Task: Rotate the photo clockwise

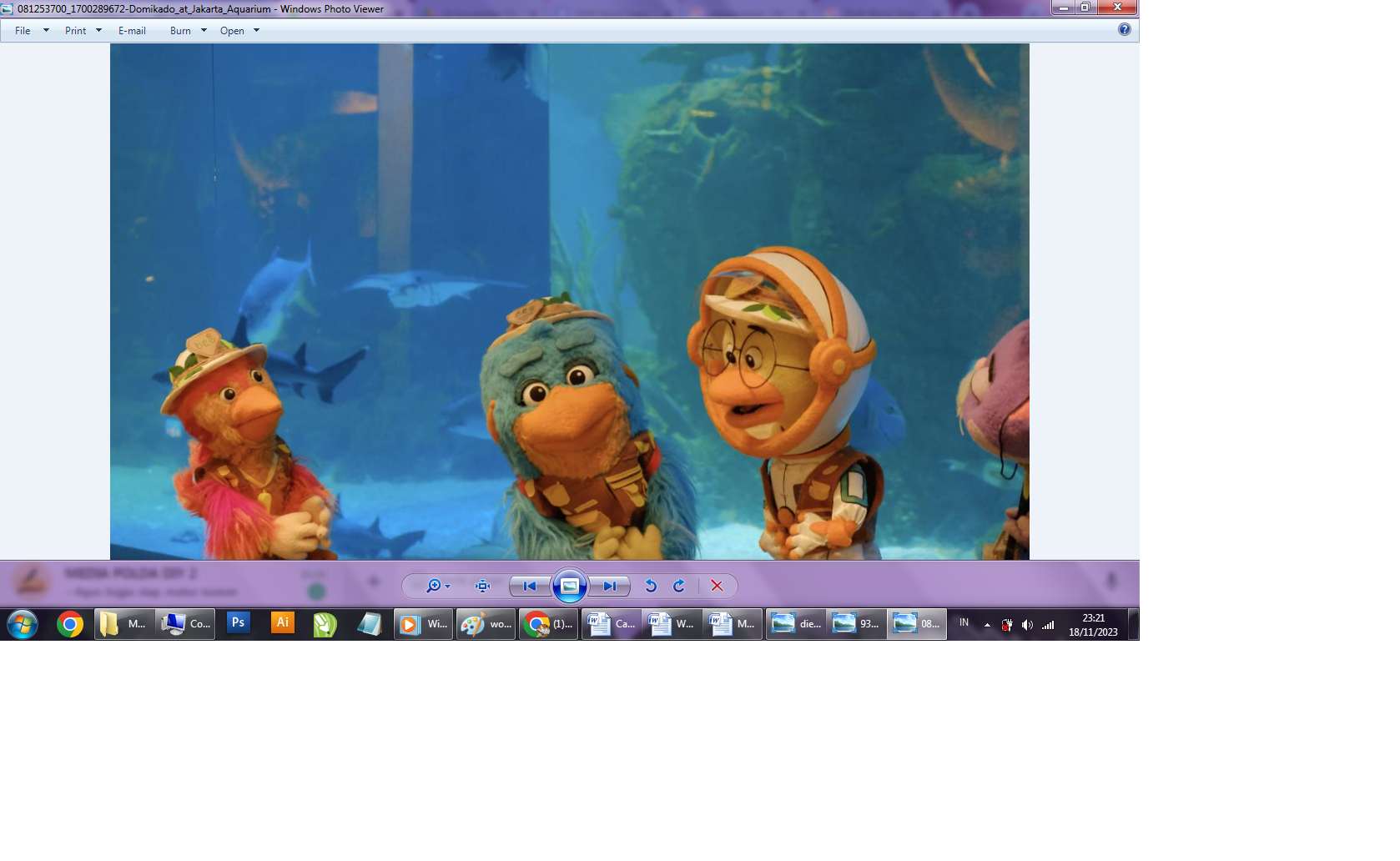Action: pyautogui.click(x=679, y=587)
